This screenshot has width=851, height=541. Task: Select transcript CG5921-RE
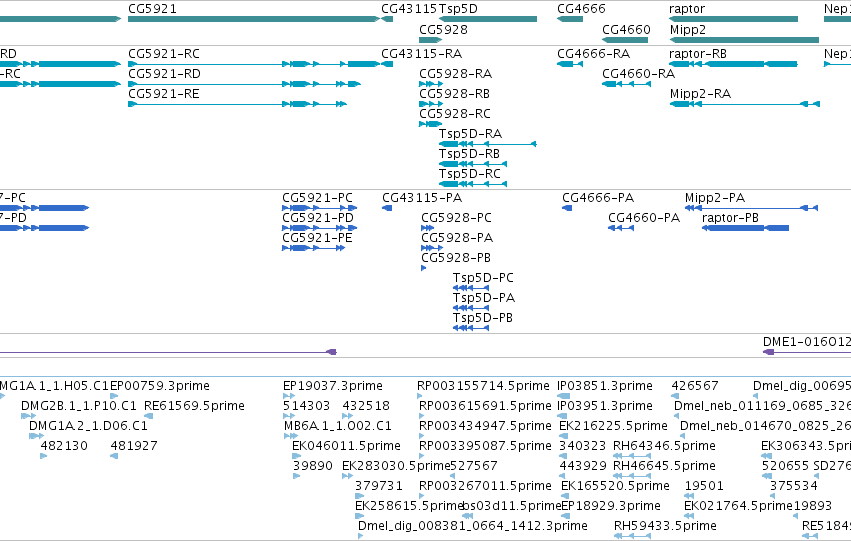tap(237, 104)
